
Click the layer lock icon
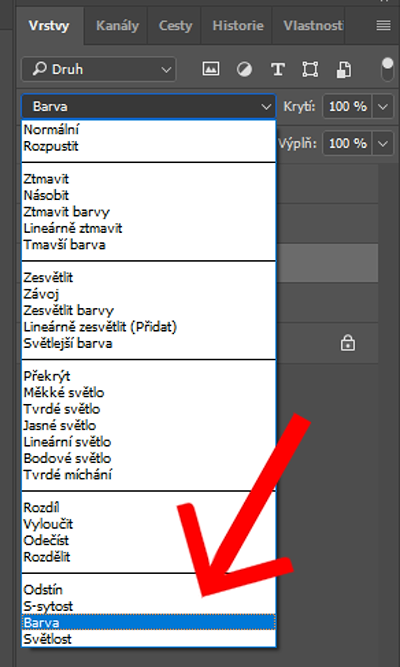coord(348,342)
